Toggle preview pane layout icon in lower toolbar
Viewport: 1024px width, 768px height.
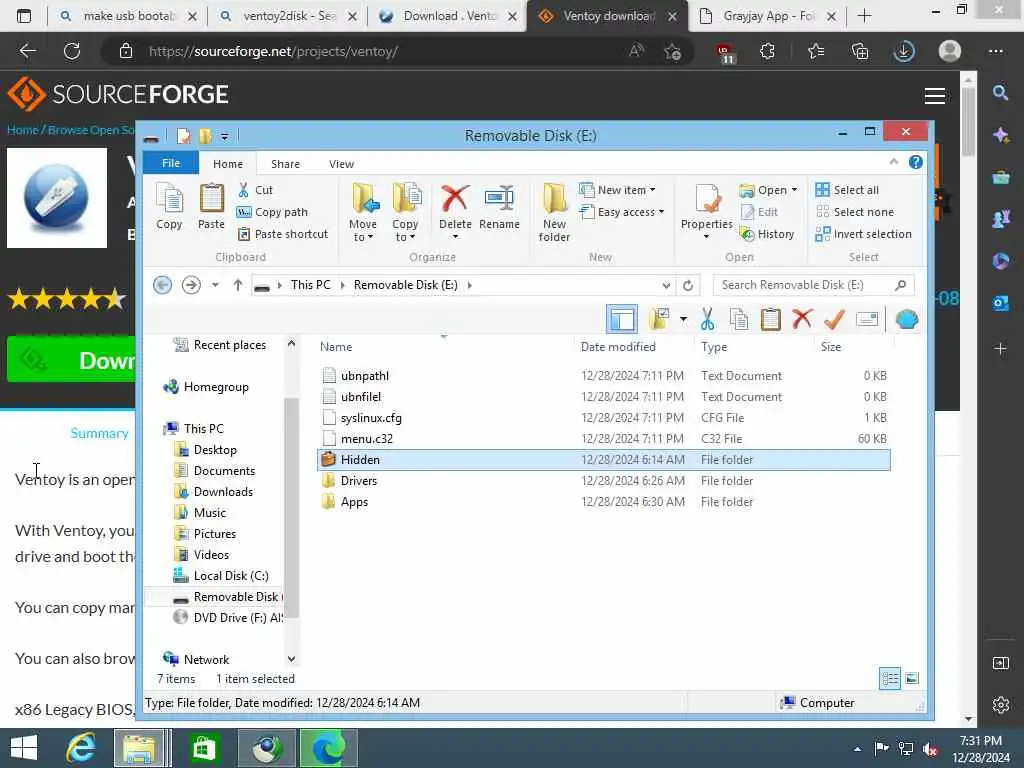[x=622, y=319]
